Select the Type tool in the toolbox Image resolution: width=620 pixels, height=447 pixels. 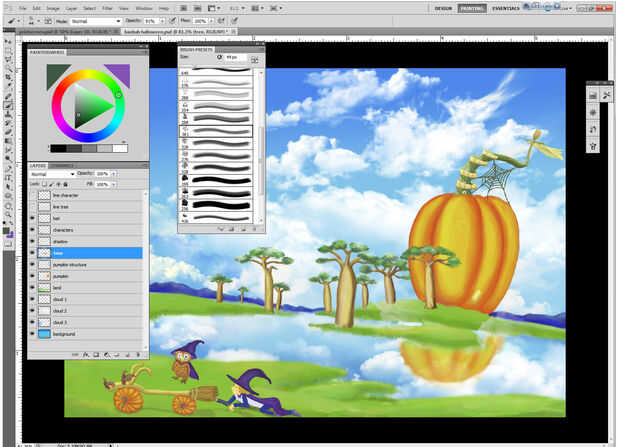pyautogui.click(x=8, y=178)
